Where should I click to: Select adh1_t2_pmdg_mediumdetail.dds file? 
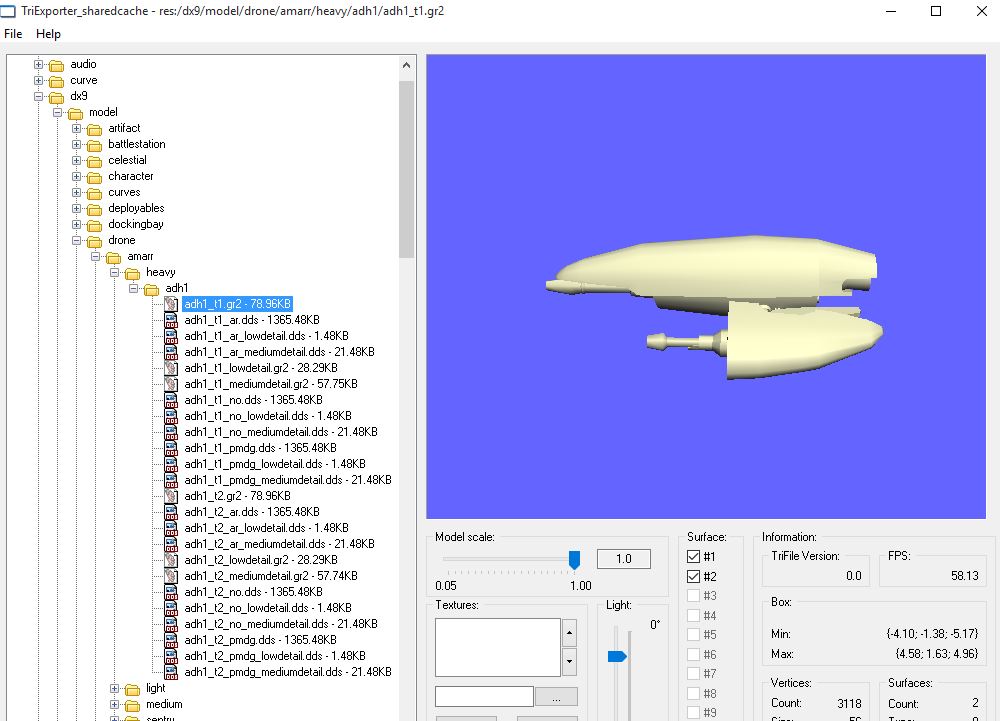coord(288,671)
